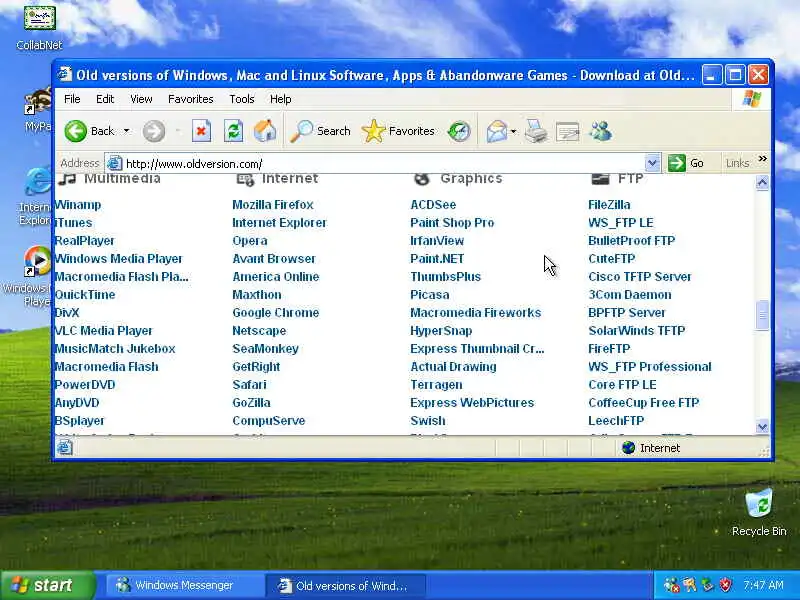The width and height of the screenshot is (800, 600).
Task: Open the CuteFTP link
Action: click(612, 259)
